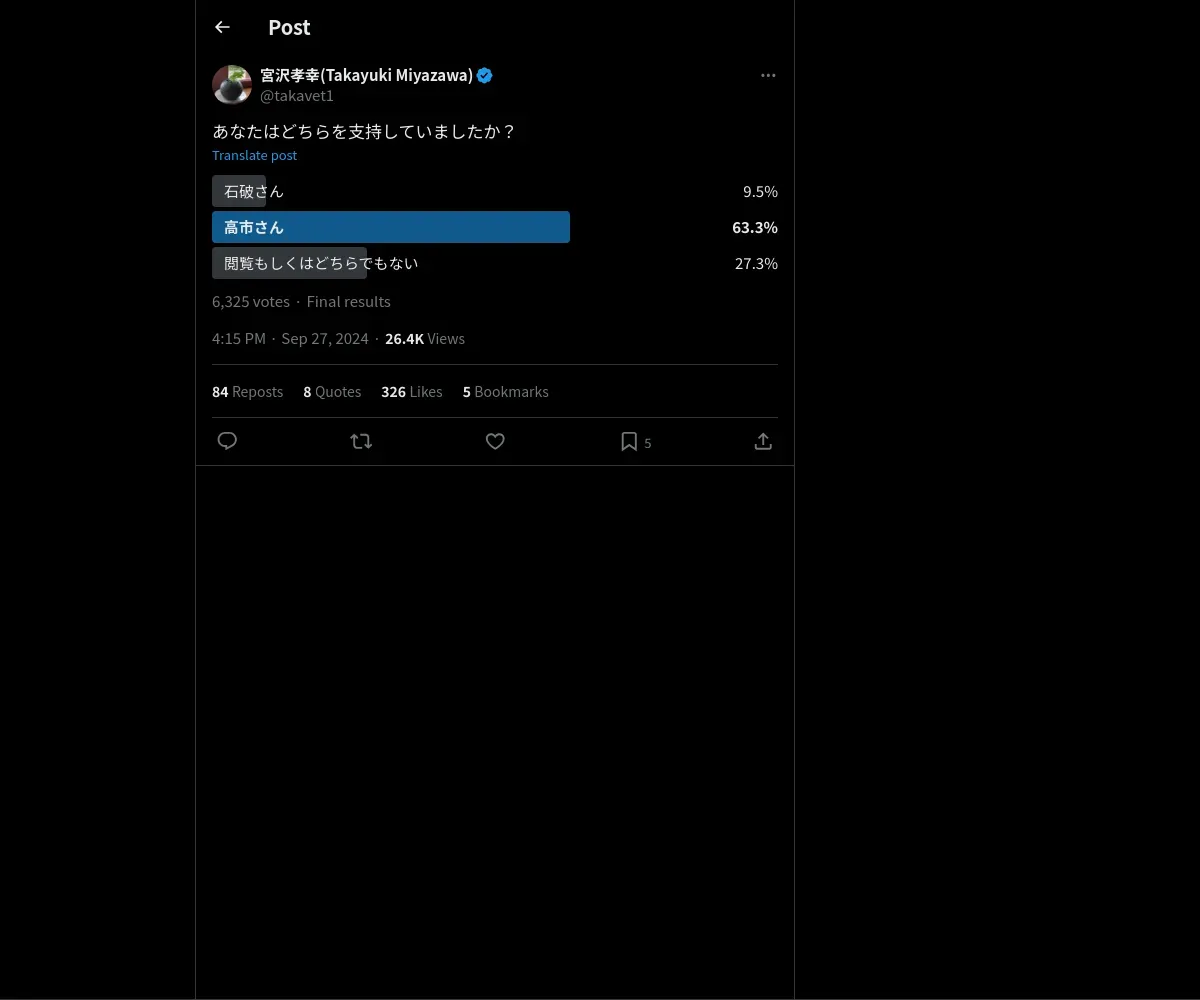Open Takayuki Miyazawa's profile avatar
The width and height of the screenshot is (1200, 1000).
tap(232, 85)
